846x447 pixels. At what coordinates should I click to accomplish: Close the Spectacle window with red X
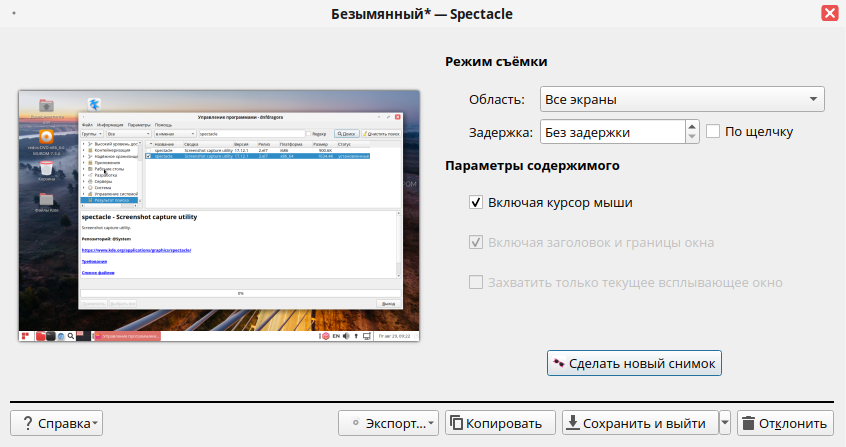(829, 14)
